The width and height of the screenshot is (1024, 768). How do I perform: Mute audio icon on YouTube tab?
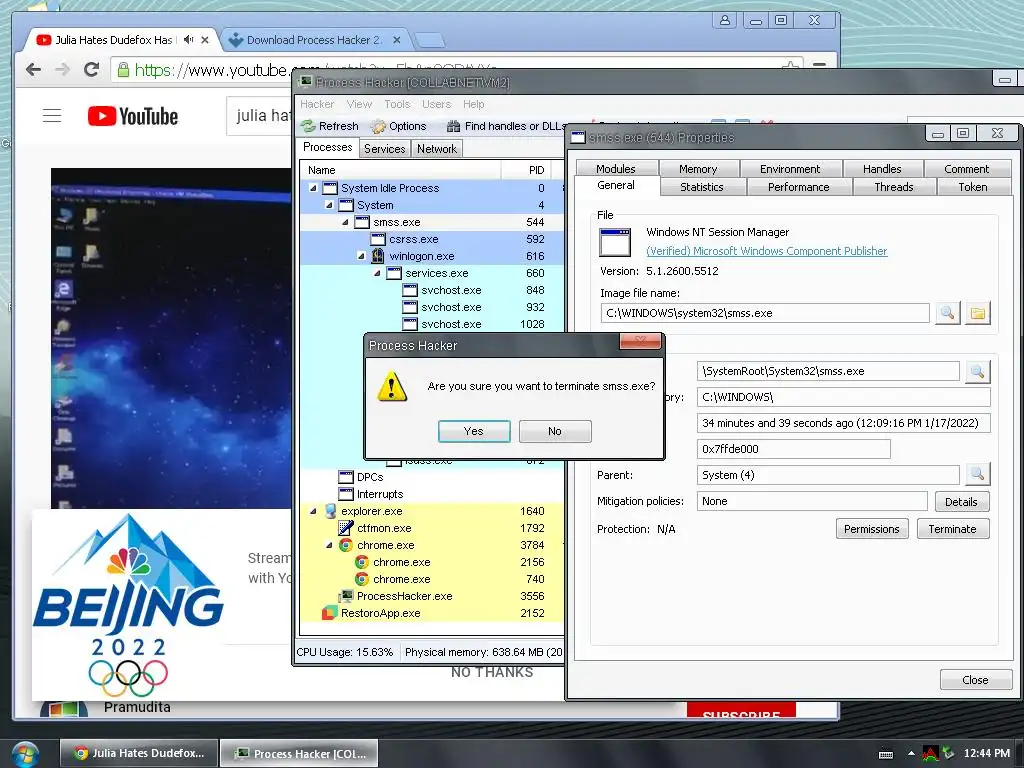[189, 40]
